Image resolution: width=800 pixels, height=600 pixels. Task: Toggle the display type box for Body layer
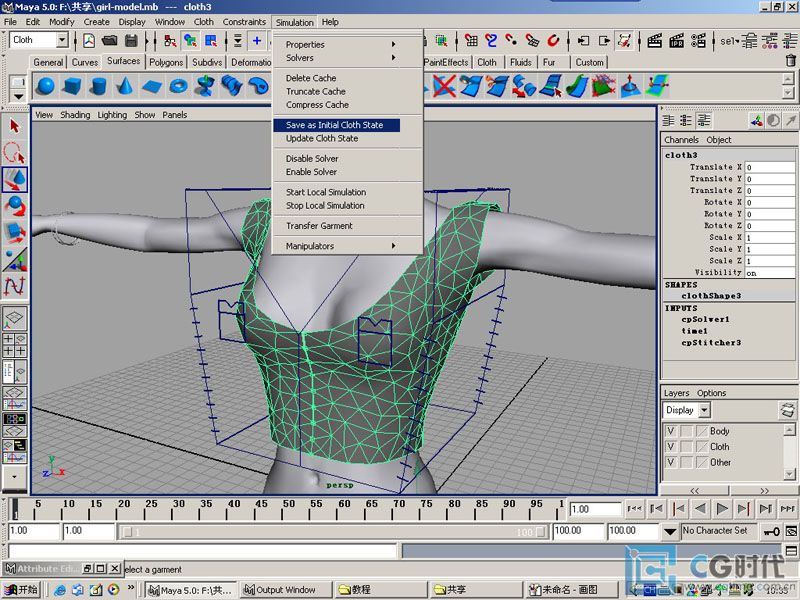[686, 431]
